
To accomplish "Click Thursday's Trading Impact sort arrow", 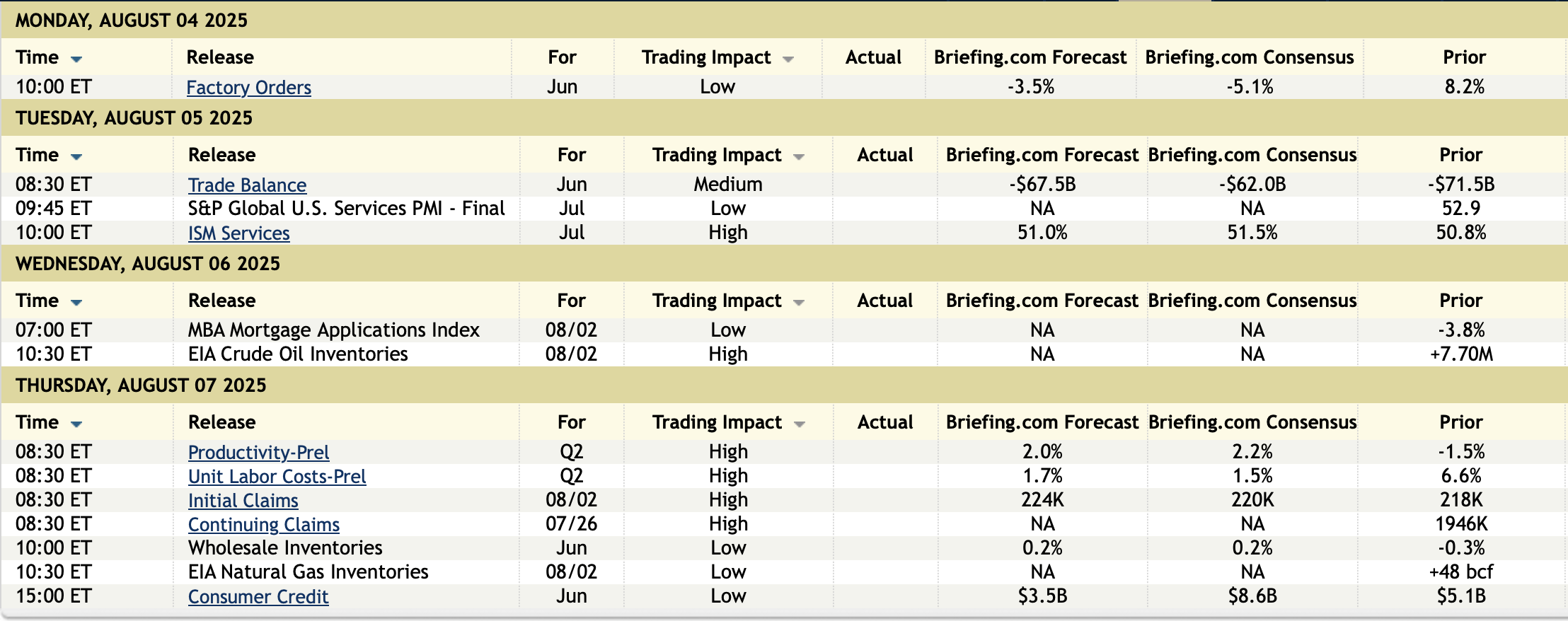I will (799, 424).
